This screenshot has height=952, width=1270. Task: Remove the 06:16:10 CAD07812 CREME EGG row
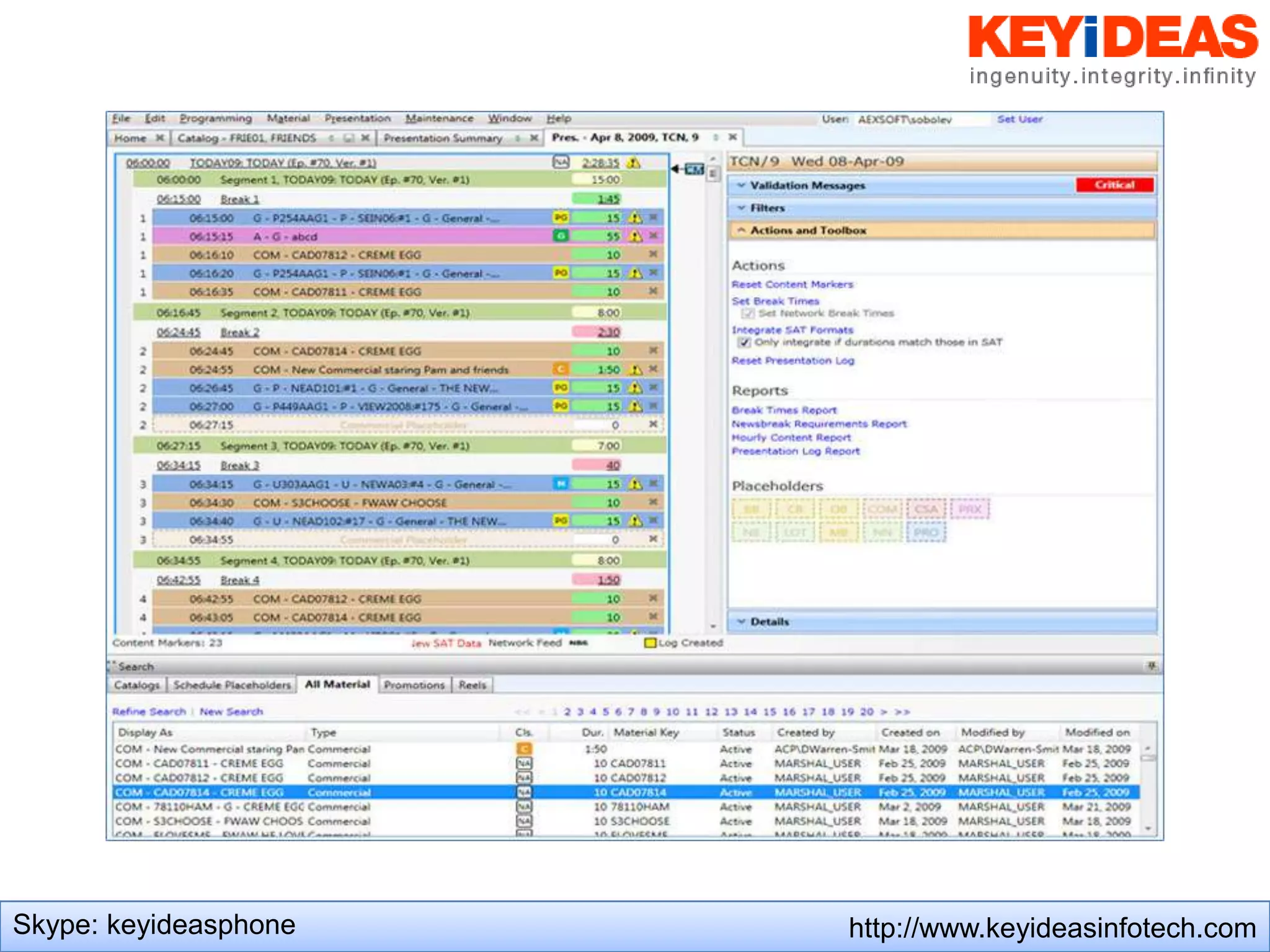click(653, 254)
